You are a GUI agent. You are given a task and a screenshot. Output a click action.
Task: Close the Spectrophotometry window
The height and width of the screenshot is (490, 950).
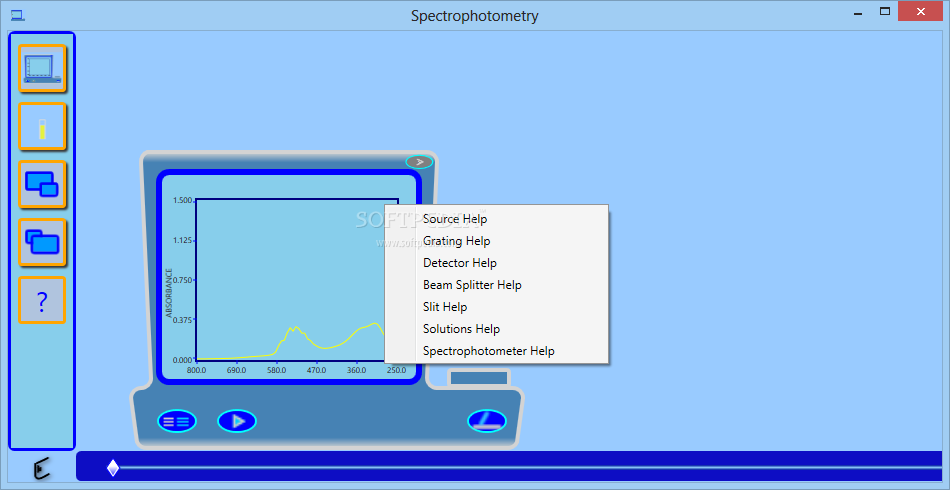[922, 12]
